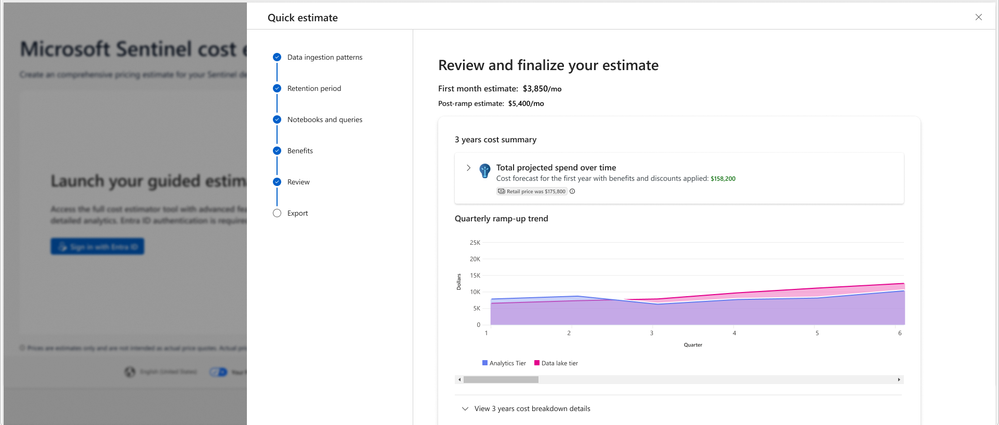This screenshot has width=999, height=425.
Task: Click the retail price tag icon
Action: point(502,191)
